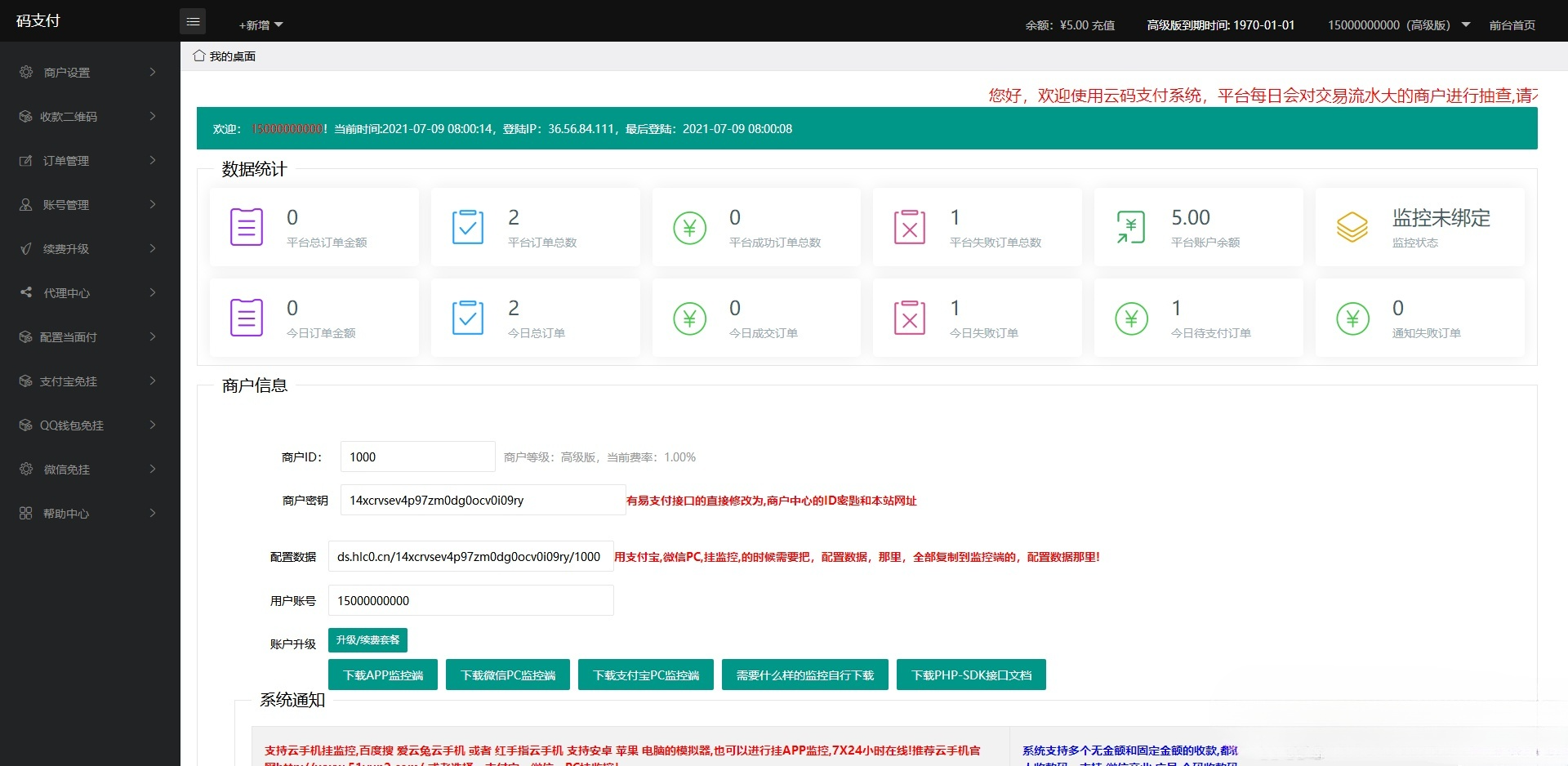
Task: Click the 监控状态 layers icon card
Action: click(x=1352, y=227)
